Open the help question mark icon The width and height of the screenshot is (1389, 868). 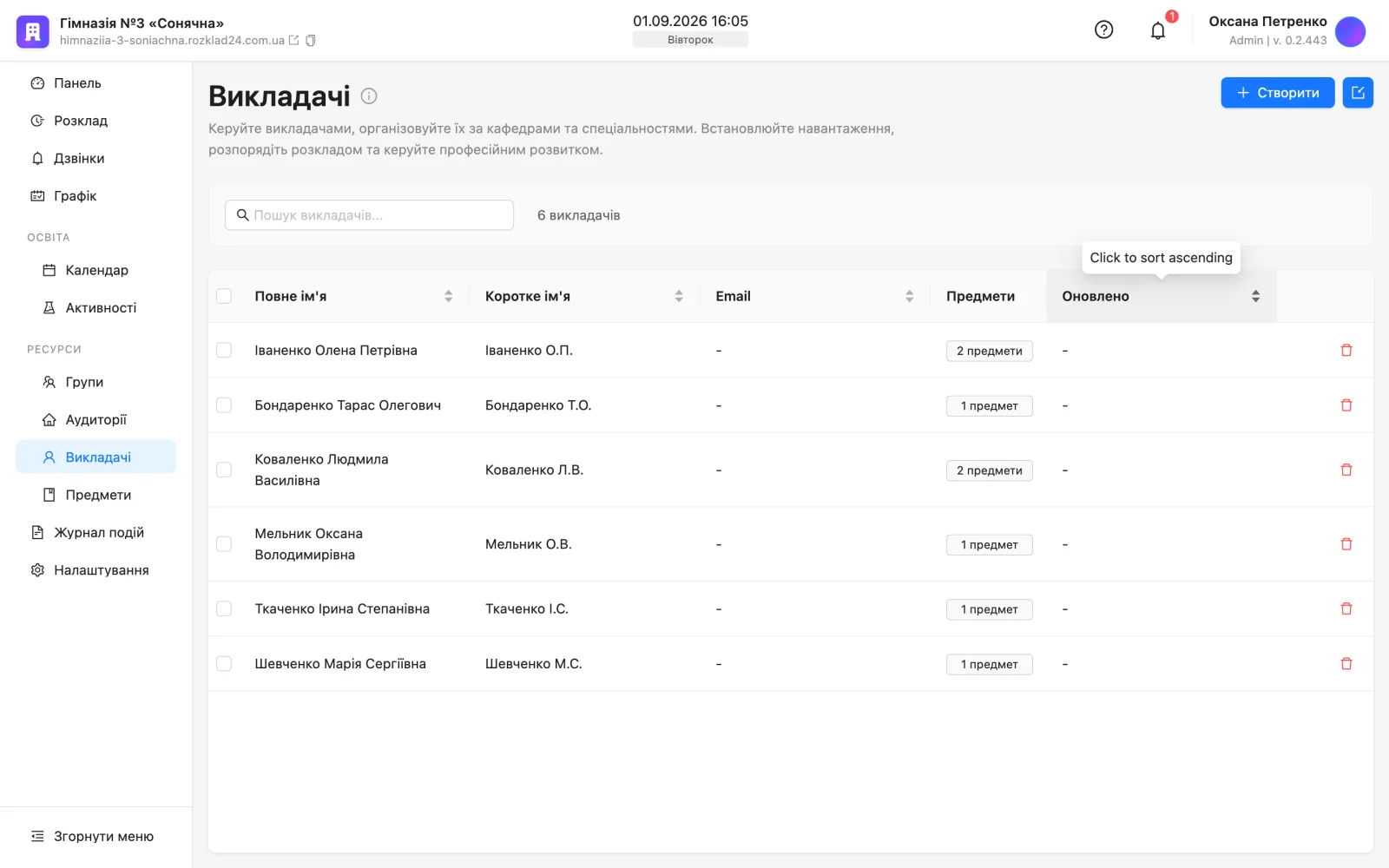(x=1103, y=30)
